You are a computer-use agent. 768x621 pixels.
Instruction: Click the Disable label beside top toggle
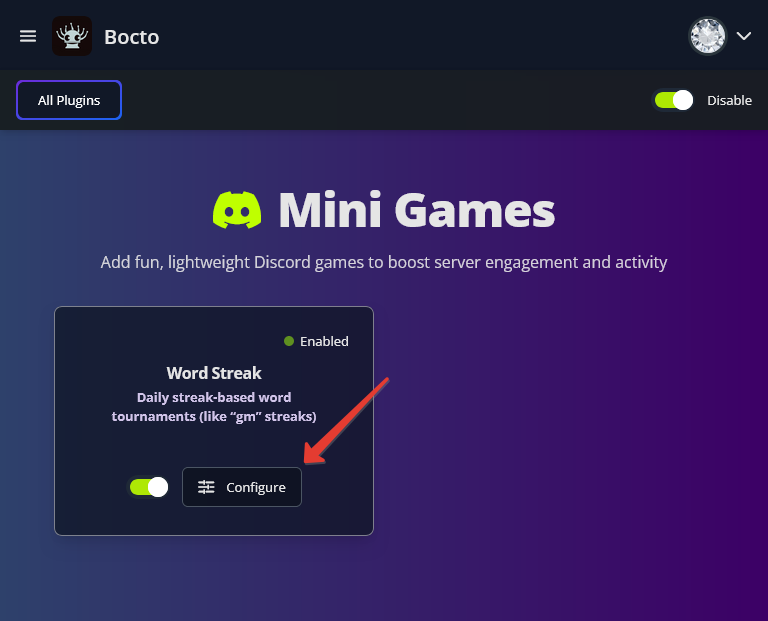(x=729, y=100)
